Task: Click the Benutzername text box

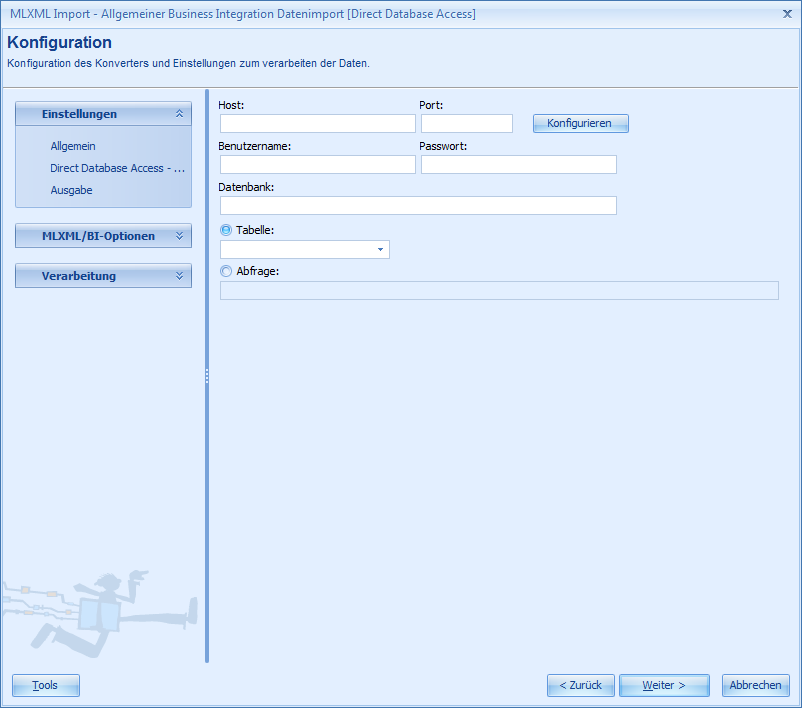Action: pyautogui.click(x=317, y=164)
